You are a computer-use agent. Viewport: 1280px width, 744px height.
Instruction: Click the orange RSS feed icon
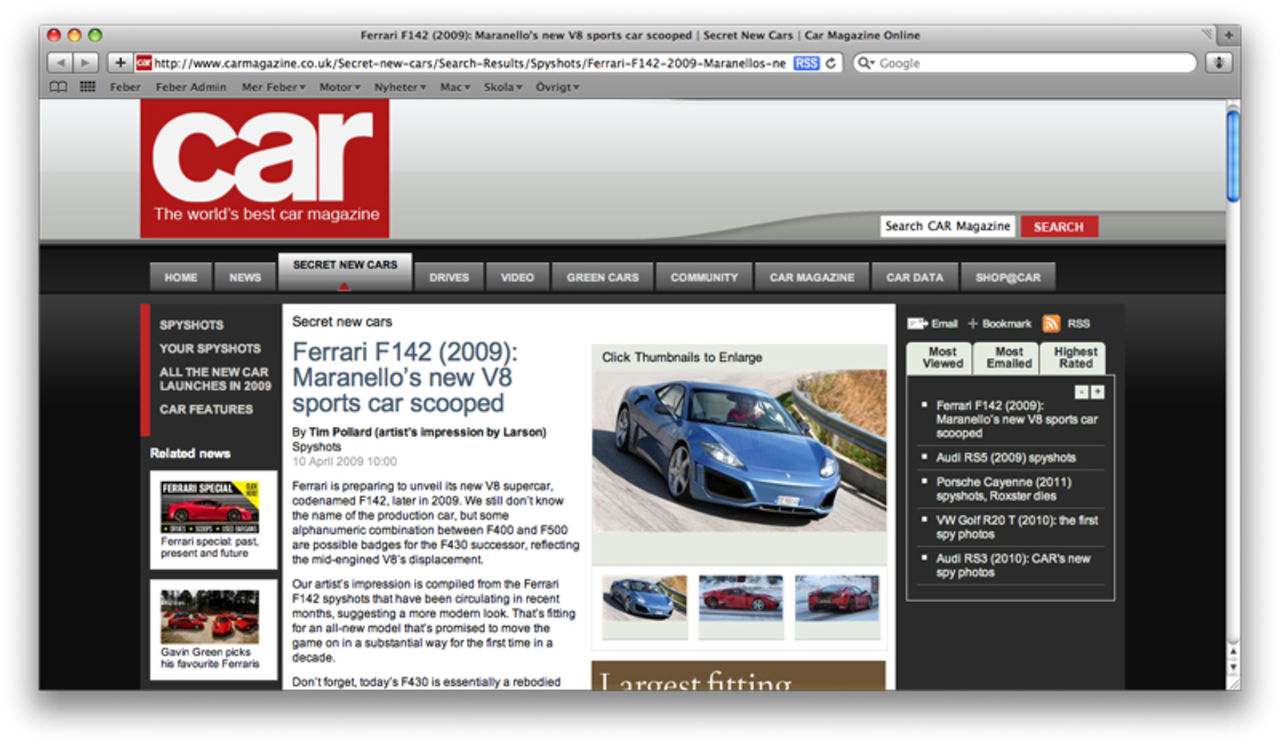tap(1050, 323)
